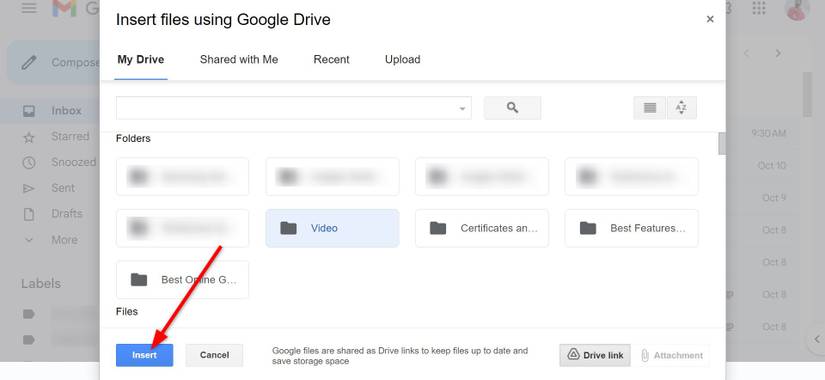Click the Best Online folder icon

pos(139,279)
